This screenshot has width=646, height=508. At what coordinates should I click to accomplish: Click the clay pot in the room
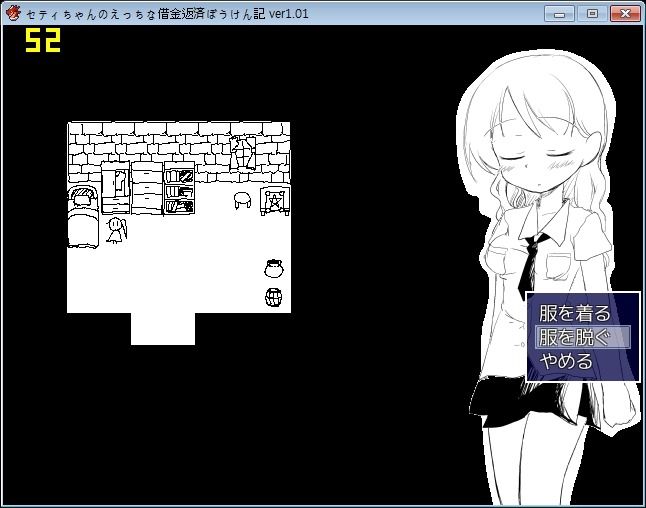coord(274,268)
